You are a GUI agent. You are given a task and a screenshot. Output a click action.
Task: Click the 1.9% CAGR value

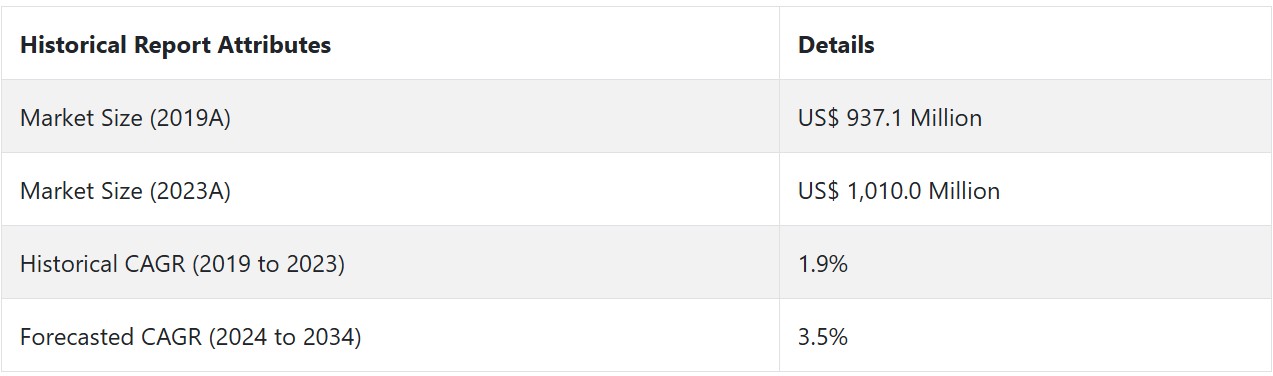pyautogui.click(x=823, y=264)
